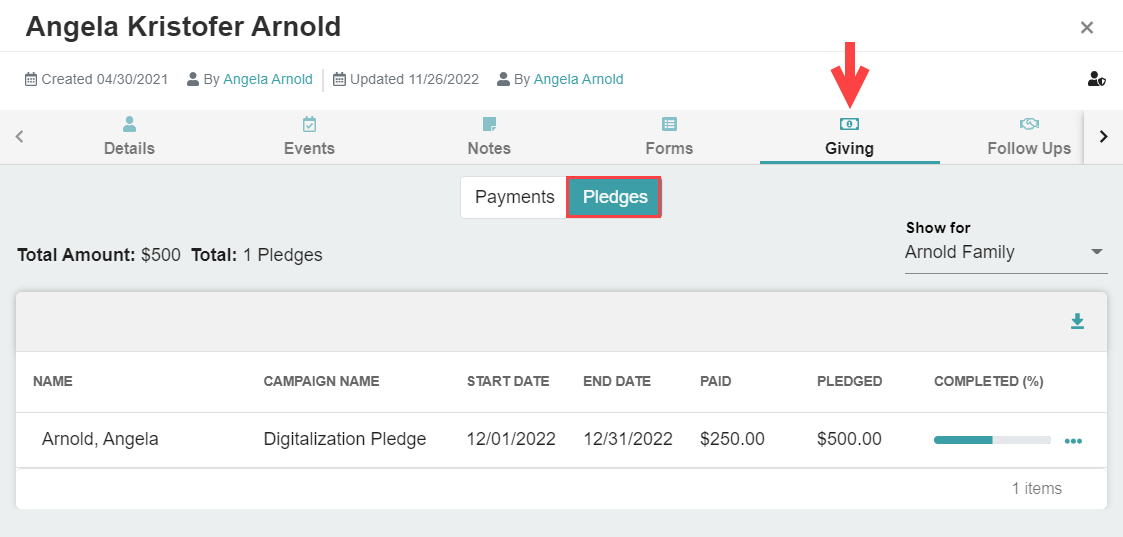1123x537 pixels.
Task: Click the Angela Kristofer Arnold title
Action: tap(183, 27)
